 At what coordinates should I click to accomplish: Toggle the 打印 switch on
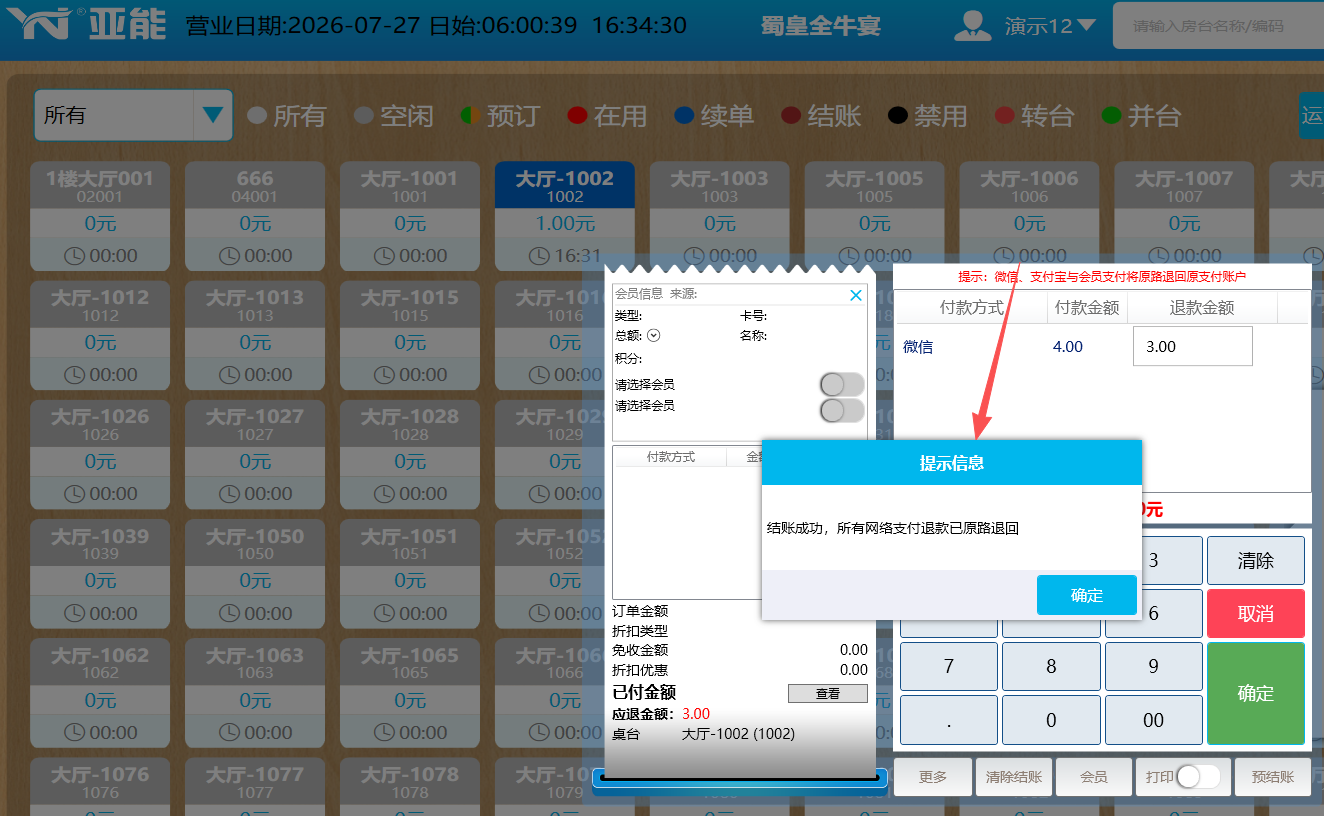pos(1198,777)
